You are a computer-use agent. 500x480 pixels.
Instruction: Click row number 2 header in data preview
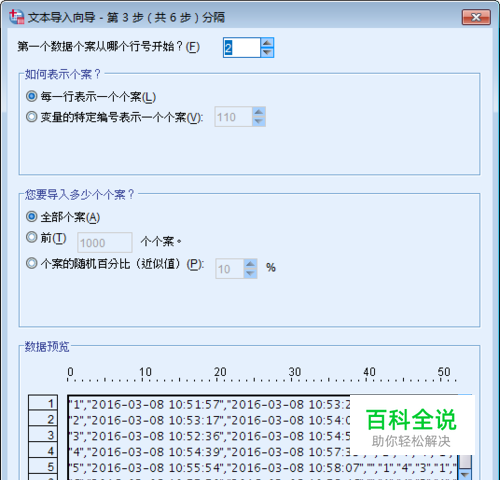click(x=43, y=418)
